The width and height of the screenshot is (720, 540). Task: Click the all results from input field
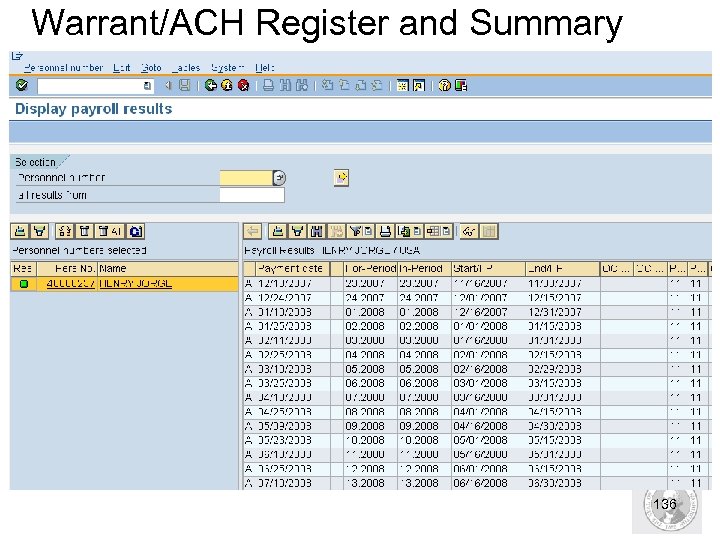pos(252,195)
